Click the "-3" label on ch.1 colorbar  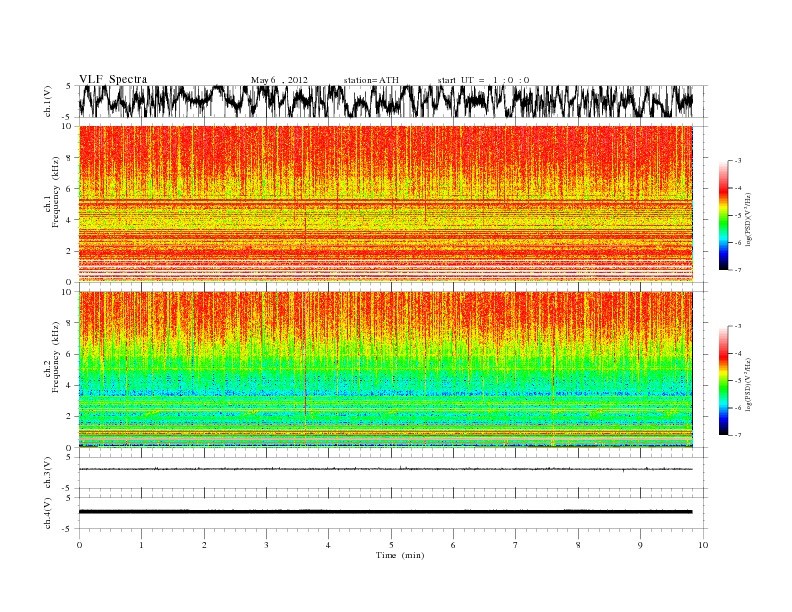coord(738,161)
